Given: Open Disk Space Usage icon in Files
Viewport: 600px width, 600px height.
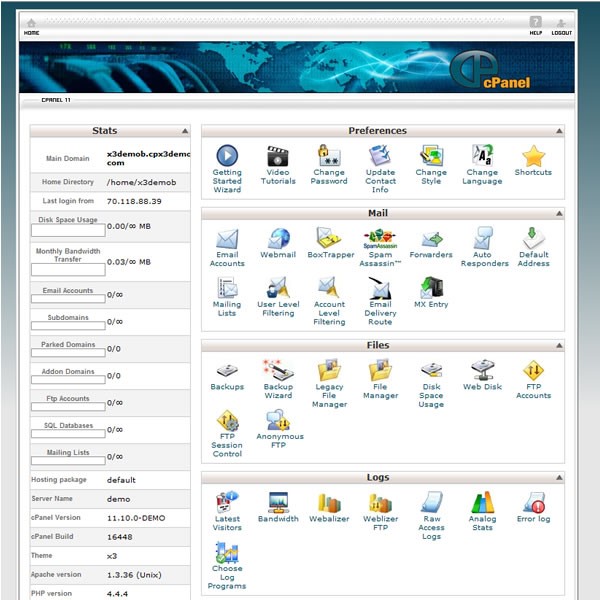Looking at the screenshot, I should pyautogui.click(x=431, y=370).
